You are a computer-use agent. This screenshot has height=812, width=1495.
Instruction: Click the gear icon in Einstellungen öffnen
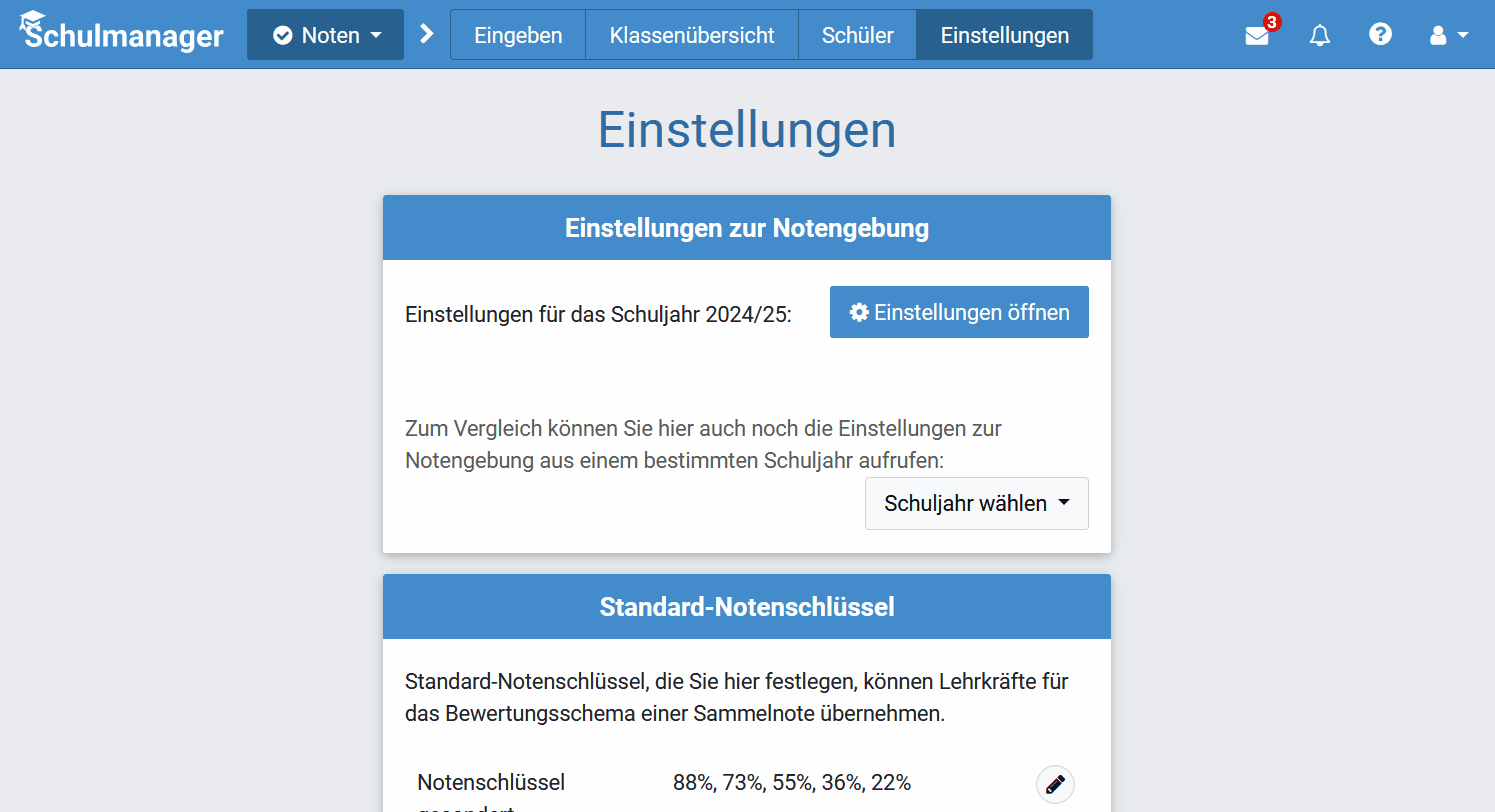tap(859, 312)
